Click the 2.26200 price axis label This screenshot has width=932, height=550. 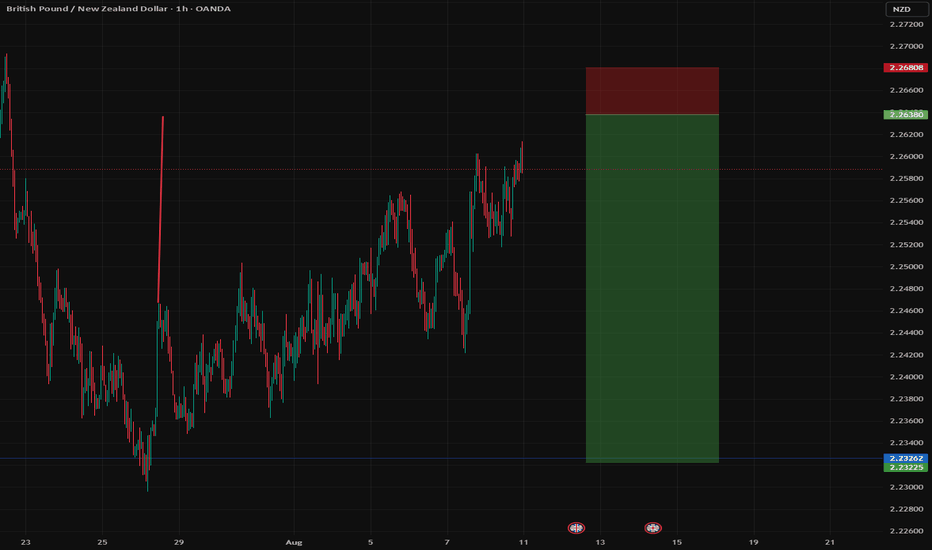pyautogui.click(x=906, y=134)
